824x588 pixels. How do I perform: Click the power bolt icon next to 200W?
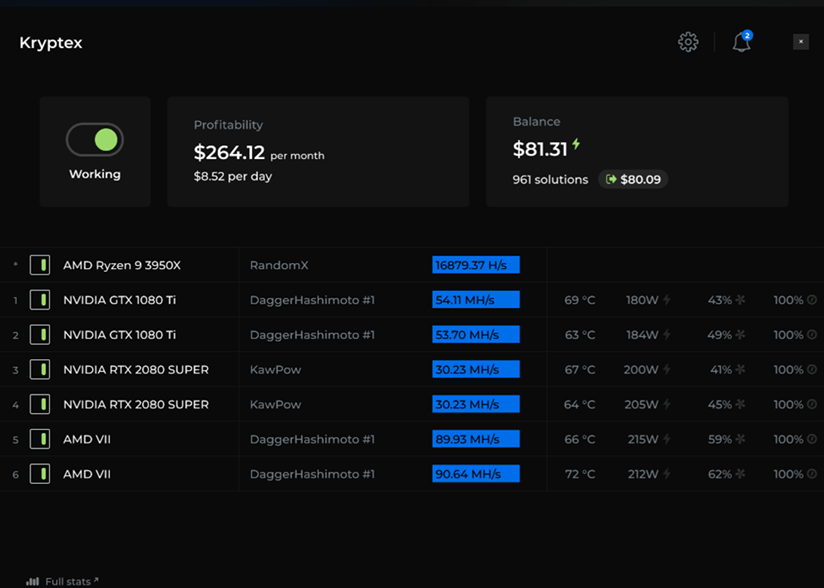[667, 369]
